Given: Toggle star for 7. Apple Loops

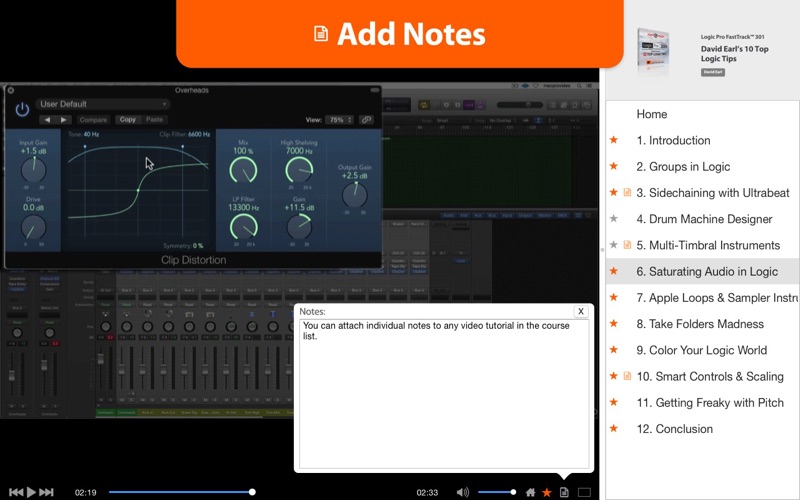Looking at the screenshot, I should point(614,297).
